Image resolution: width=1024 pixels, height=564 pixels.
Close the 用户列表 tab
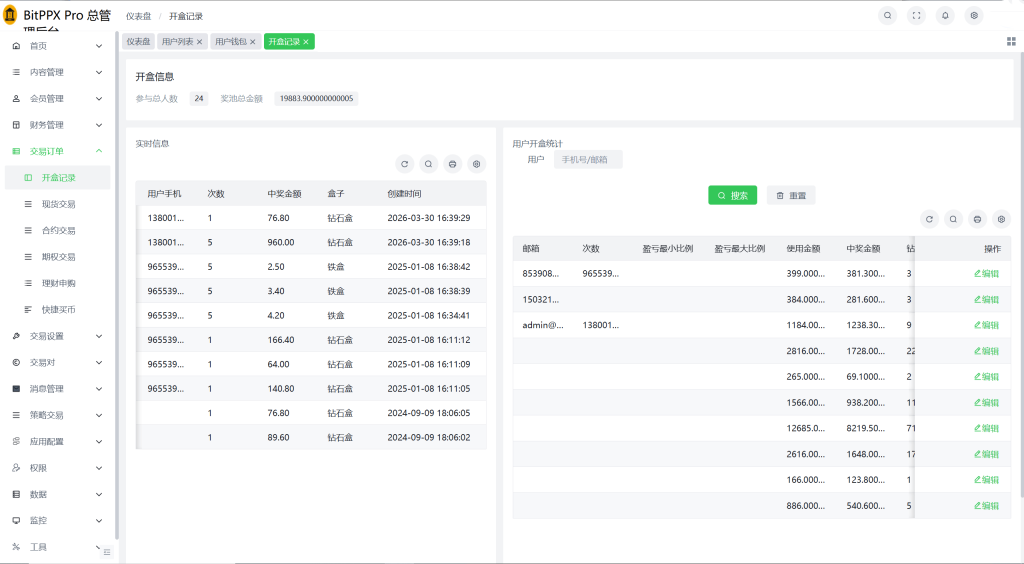pyautogui.click(x=199, y=42)
